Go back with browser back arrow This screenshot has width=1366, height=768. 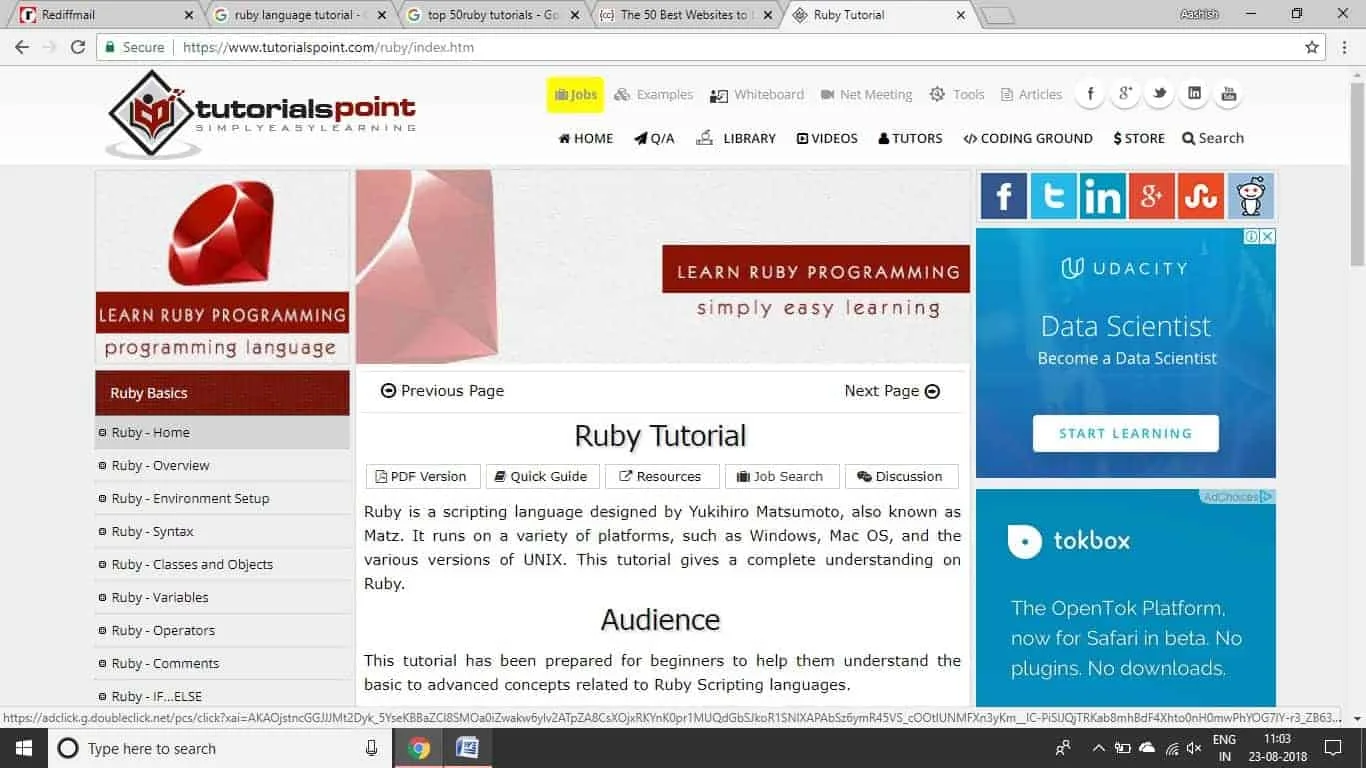coord(22,47)
